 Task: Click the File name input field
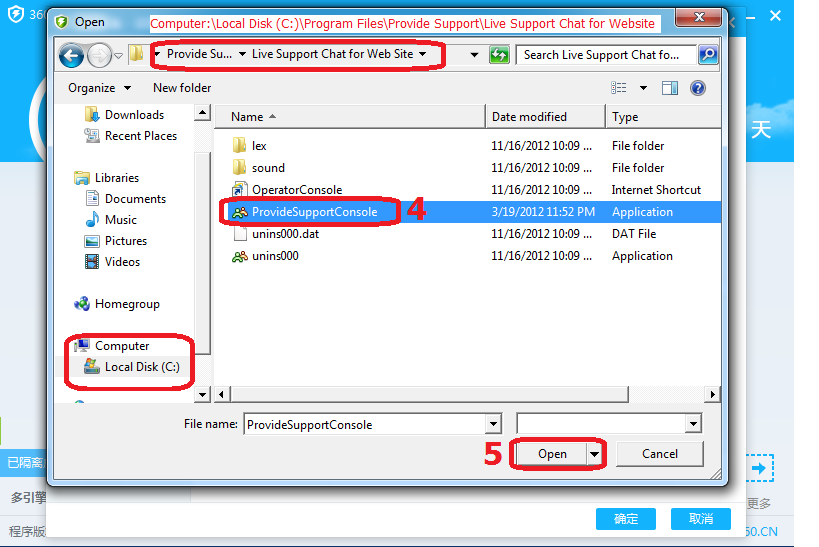point(365,424)
